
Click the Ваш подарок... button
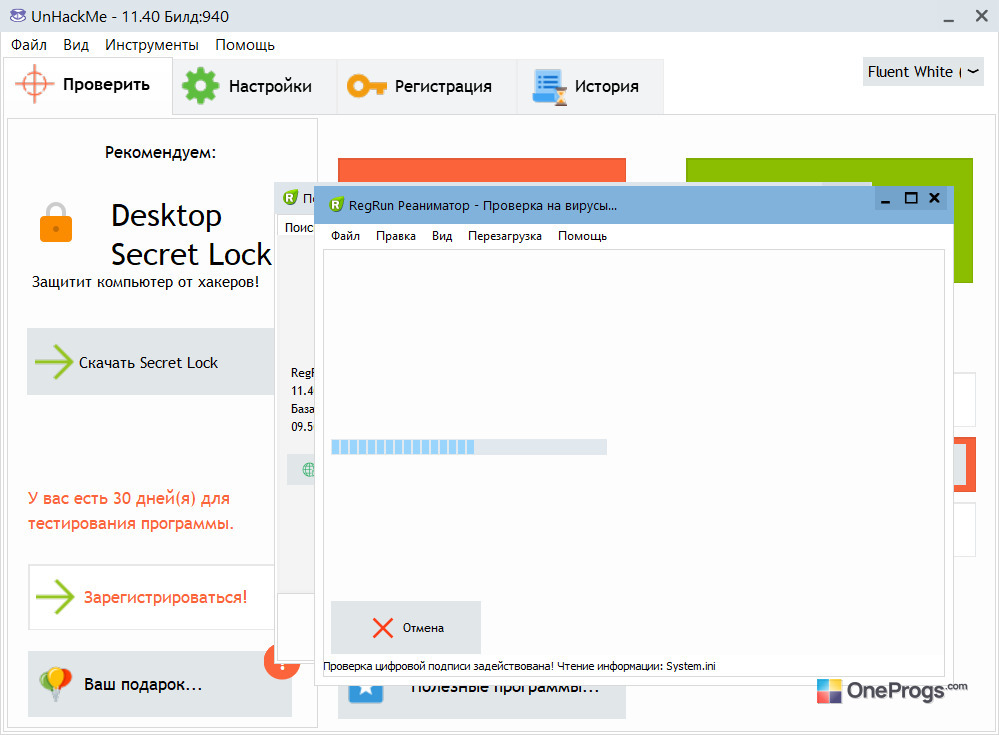tap(159, 684)
